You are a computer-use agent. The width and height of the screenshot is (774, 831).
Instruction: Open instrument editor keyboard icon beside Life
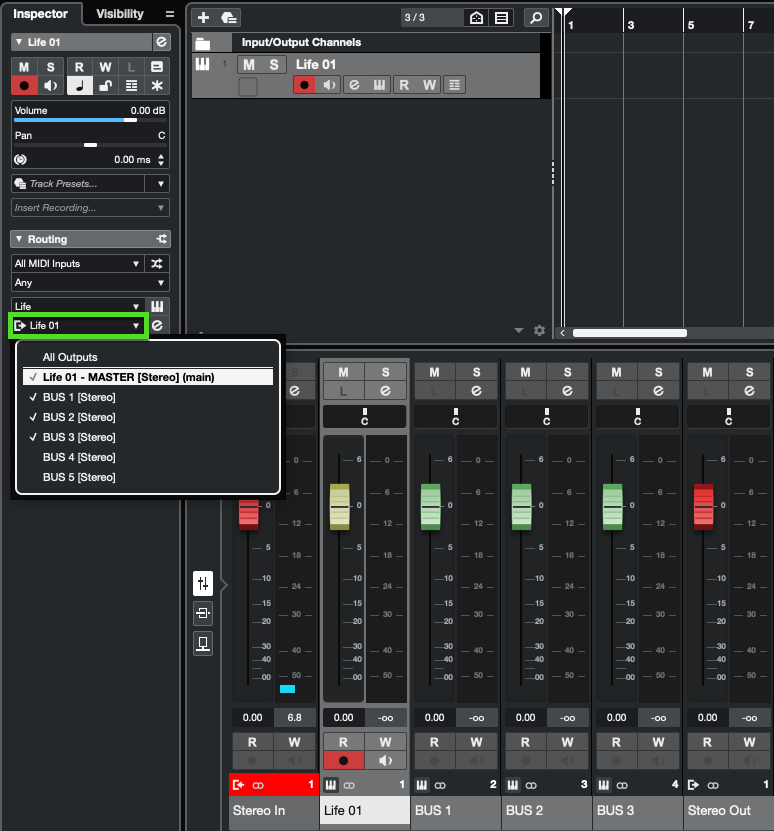pos(157,306)
